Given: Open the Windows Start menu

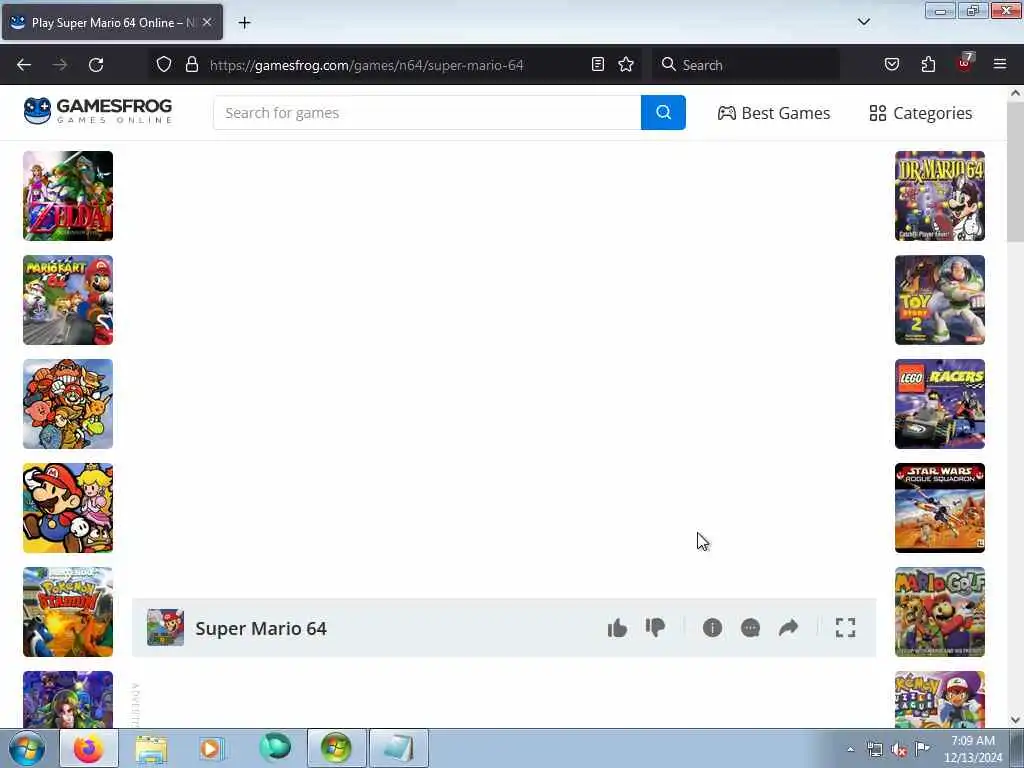Looking at the screenshot, I should click(x=27, y=748).
